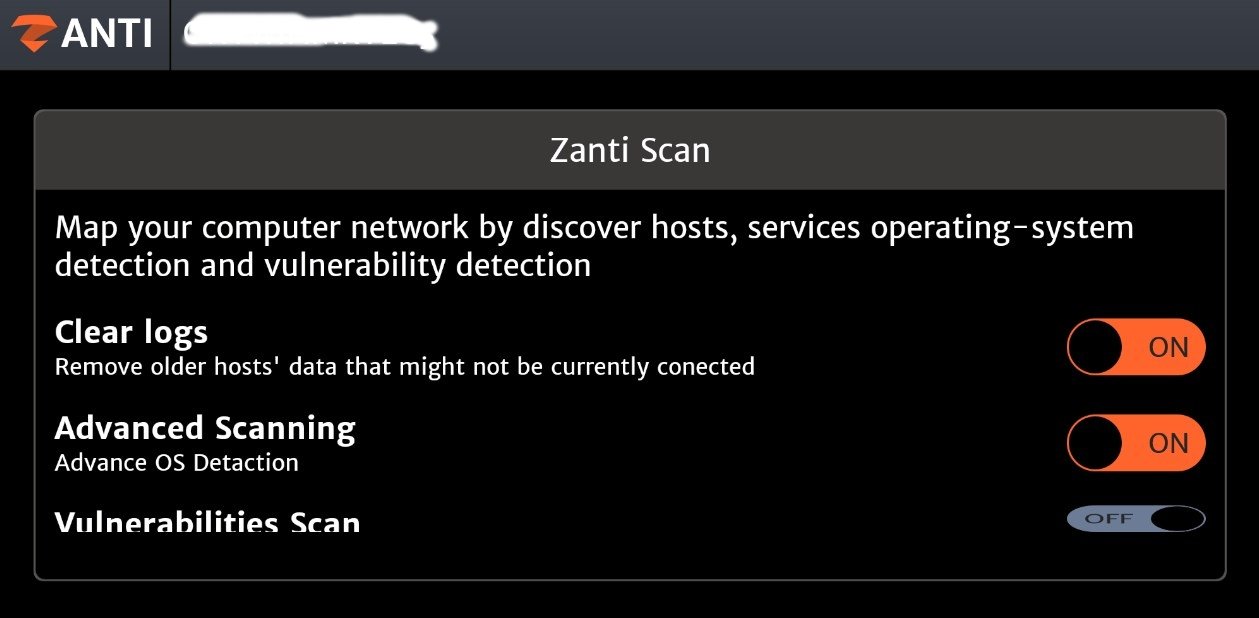Screen dimensions: 1259x618
Task: Enable the Vulnerabilities Scan switch
Action: 1136,519
